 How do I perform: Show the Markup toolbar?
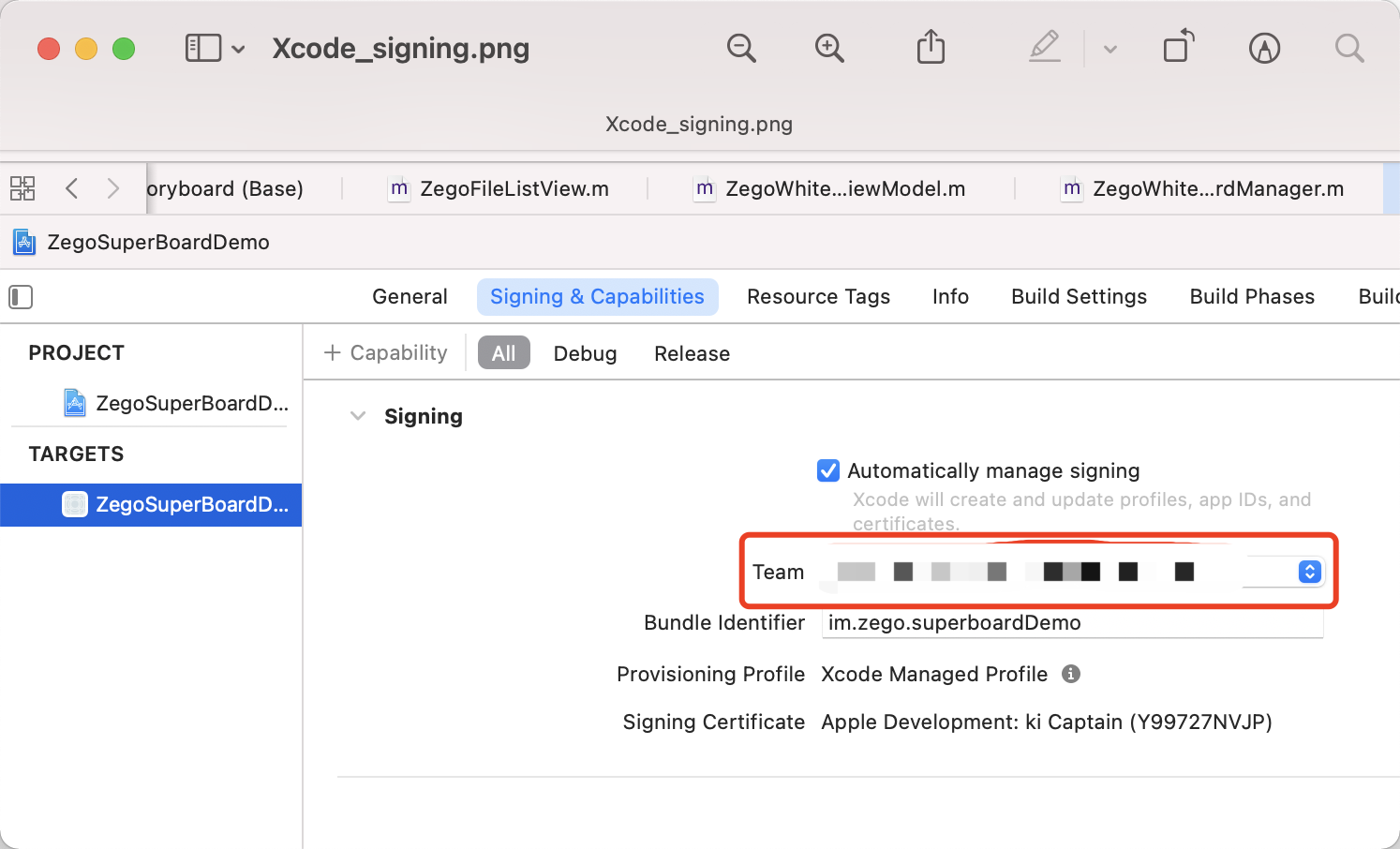coord(1264,48)
